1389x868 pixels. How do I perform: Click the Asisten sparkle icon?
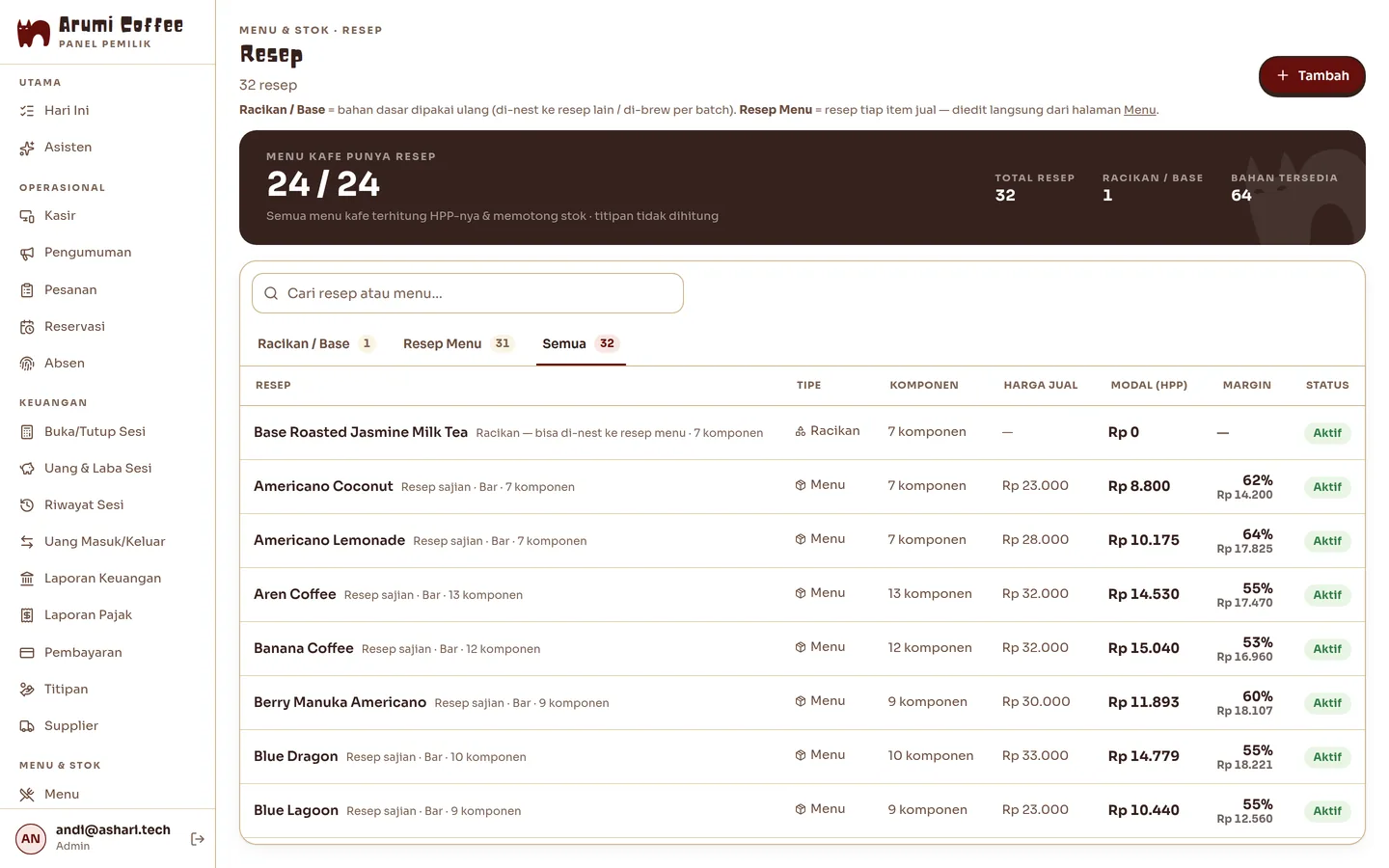(x=27, y=148)
